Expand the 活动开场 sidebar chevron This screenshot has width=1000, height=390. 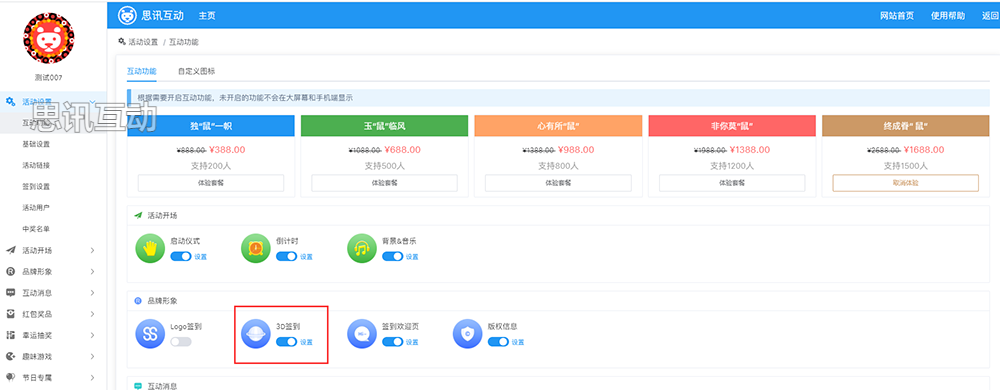92,250
